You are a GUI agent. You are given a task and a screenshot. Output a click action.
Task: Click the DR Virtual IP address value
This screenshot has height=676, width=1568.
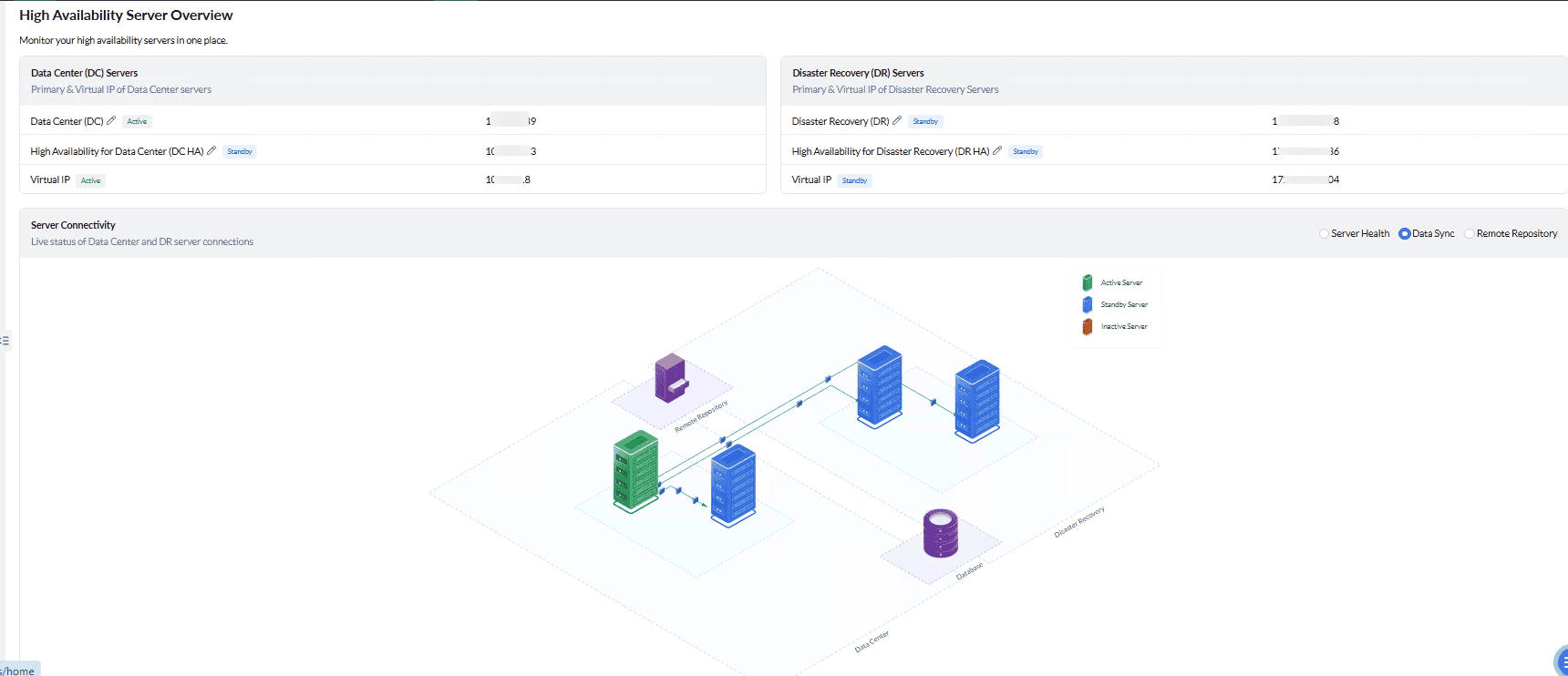click(1305, 179)
